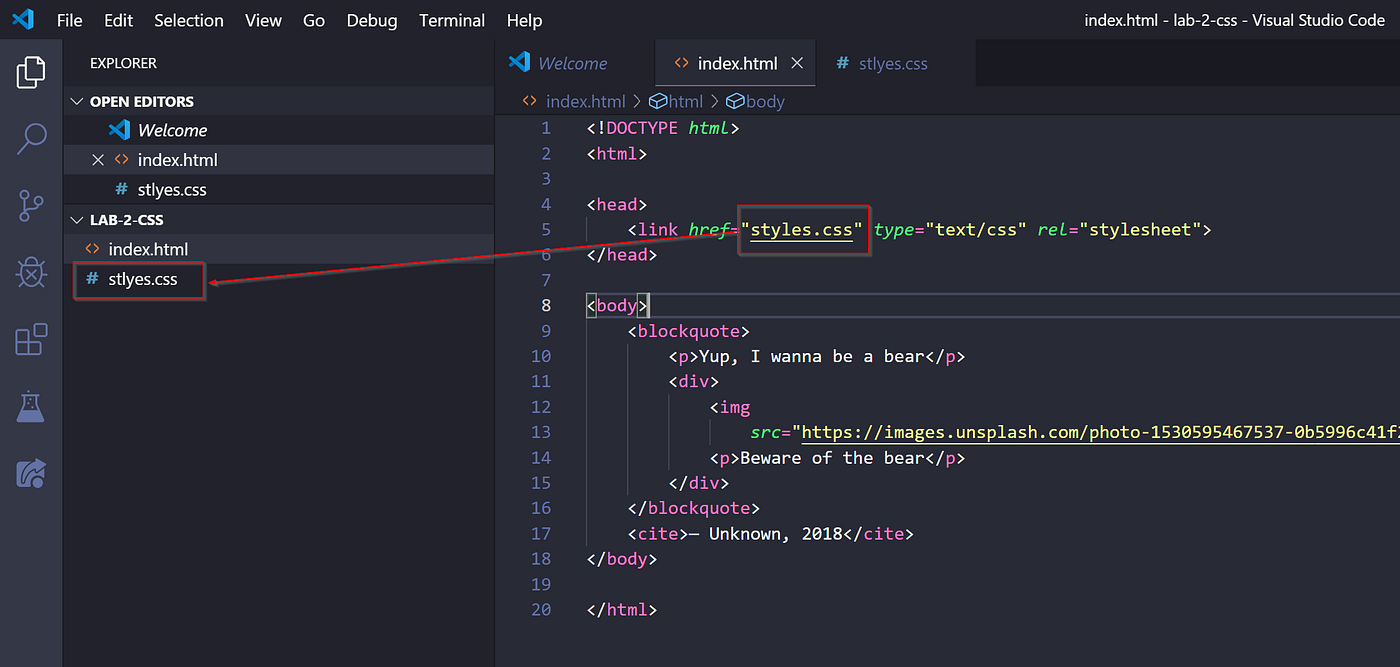Image resolution: width=1400 pixels, height=667 pixels.
Task: Click line number 20 in gutter
Action: tap(541, 610)
